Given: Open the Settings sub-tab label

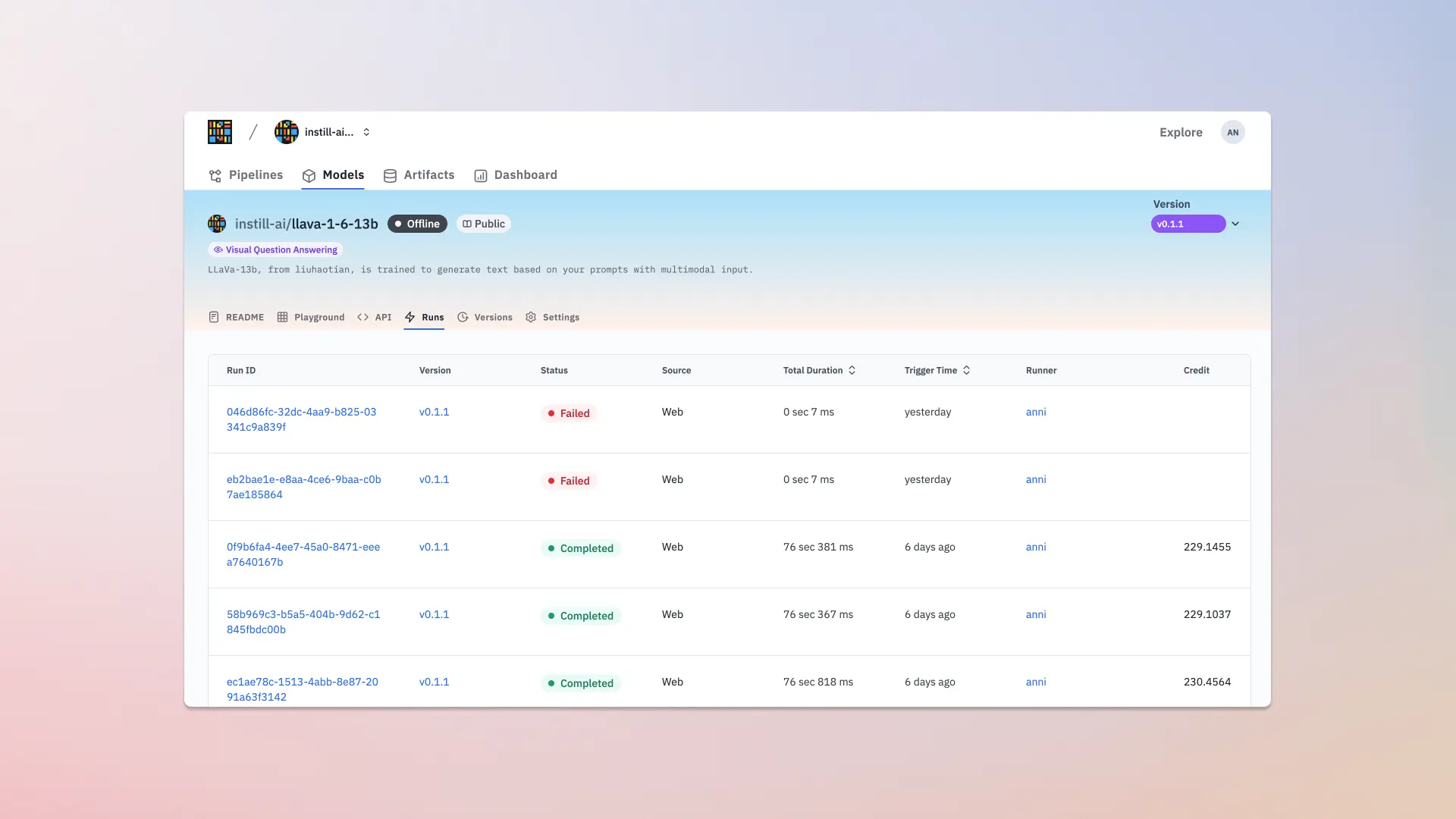Looking at the screenshot, I should (x=561, y=317).
